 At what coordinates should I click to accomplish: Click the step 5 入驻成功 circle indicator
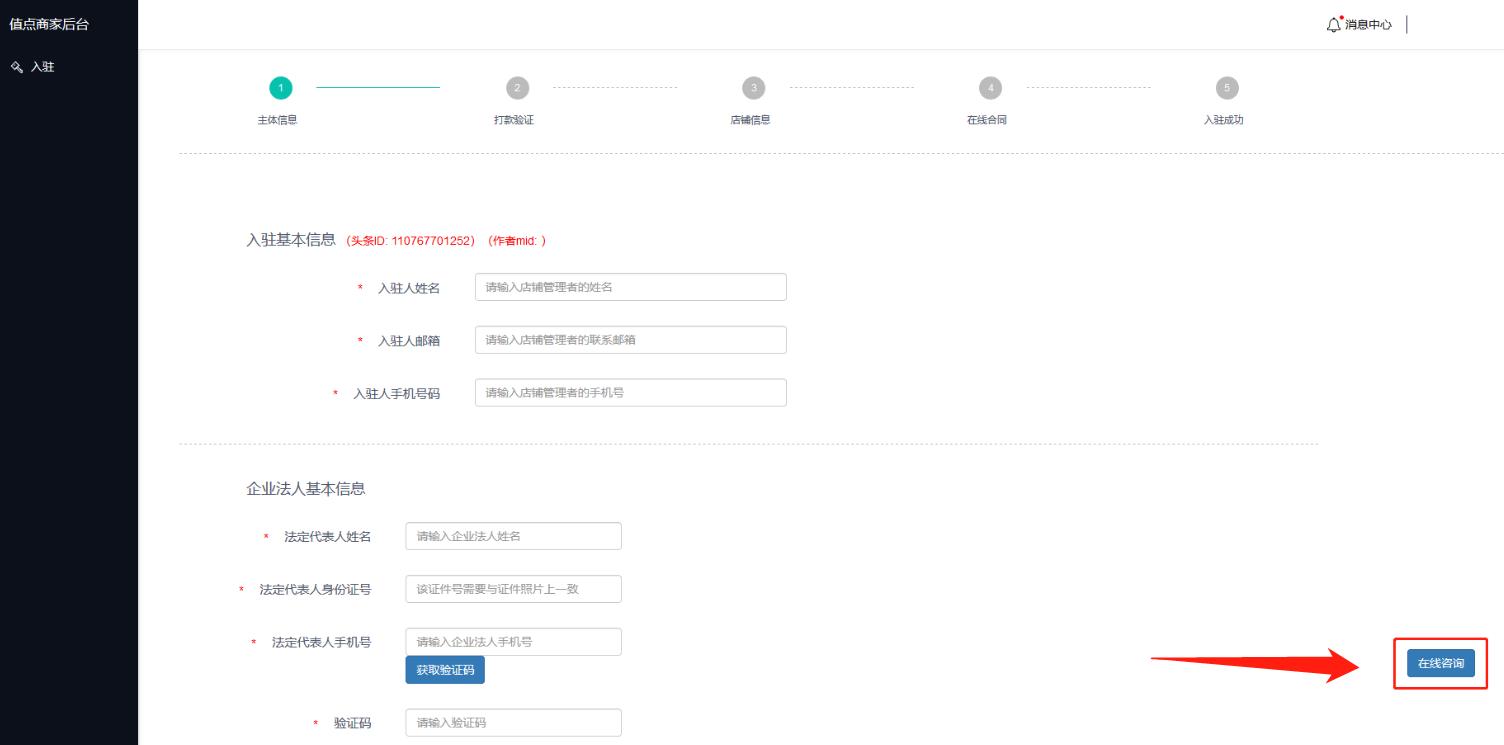tap(1225, 88)
